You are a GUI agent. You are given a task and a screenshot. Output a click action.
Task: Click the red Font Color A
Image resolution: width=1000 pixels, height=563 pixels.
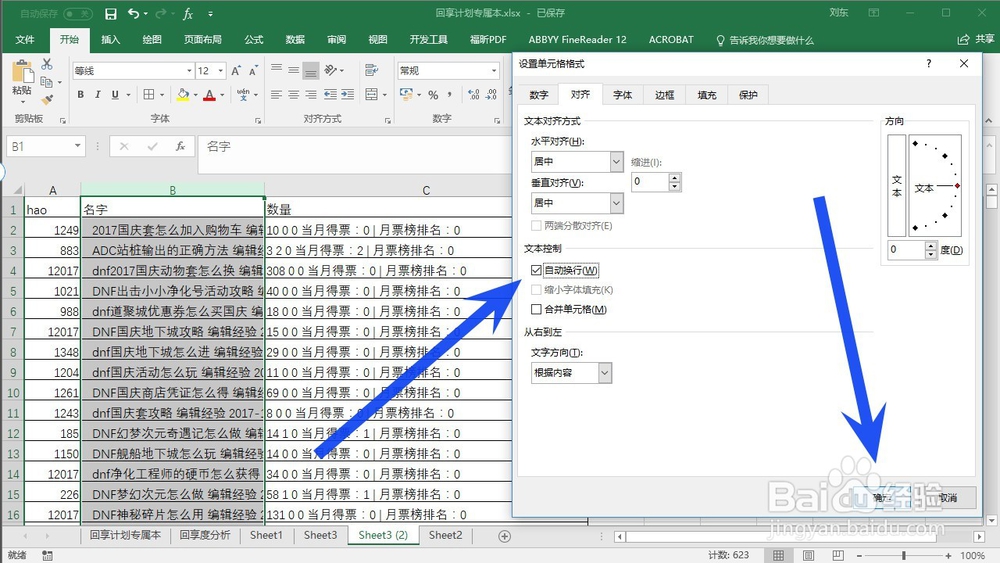coord(209,95)
